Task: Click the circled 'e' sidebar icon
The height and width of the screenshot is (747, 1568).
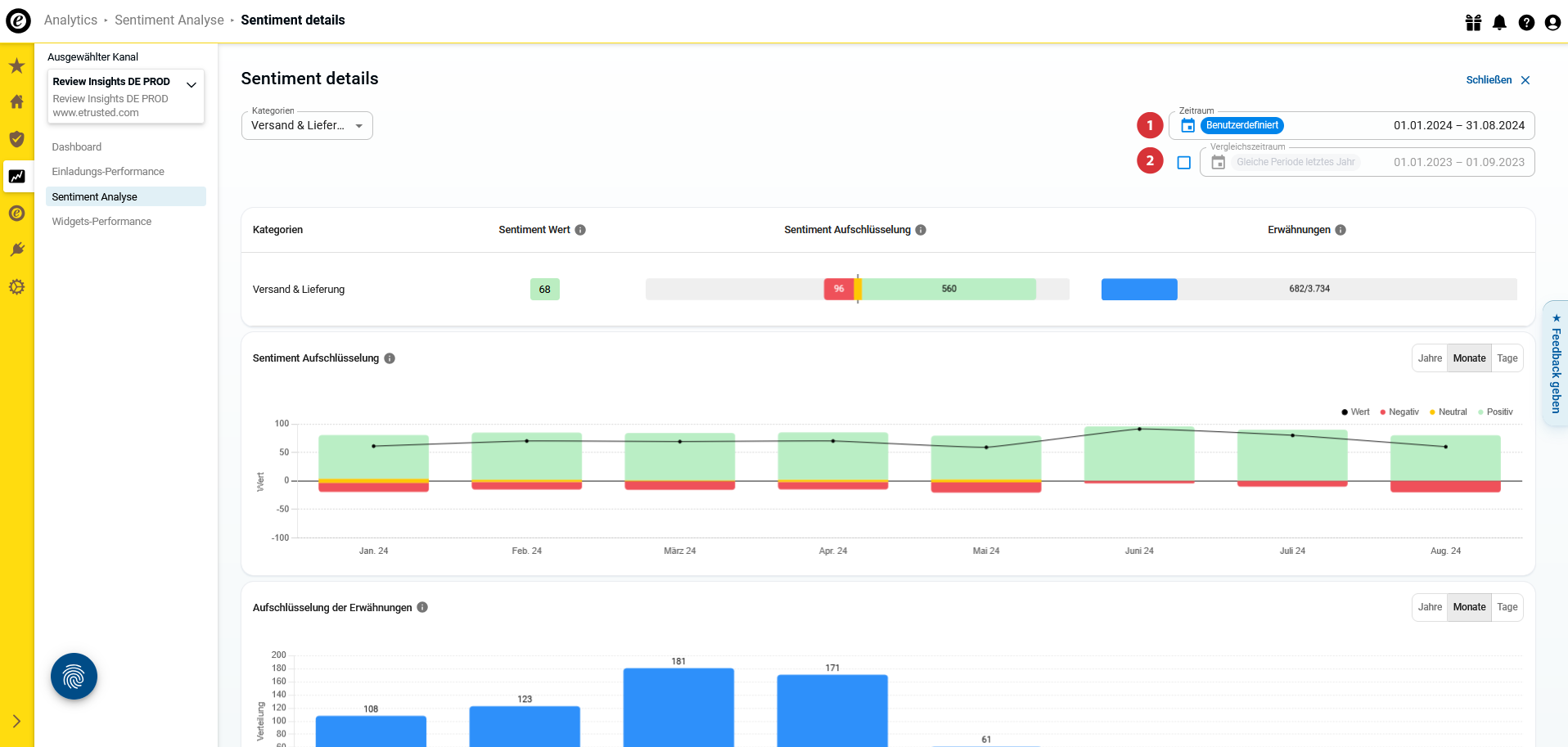Action: (16, 214)
